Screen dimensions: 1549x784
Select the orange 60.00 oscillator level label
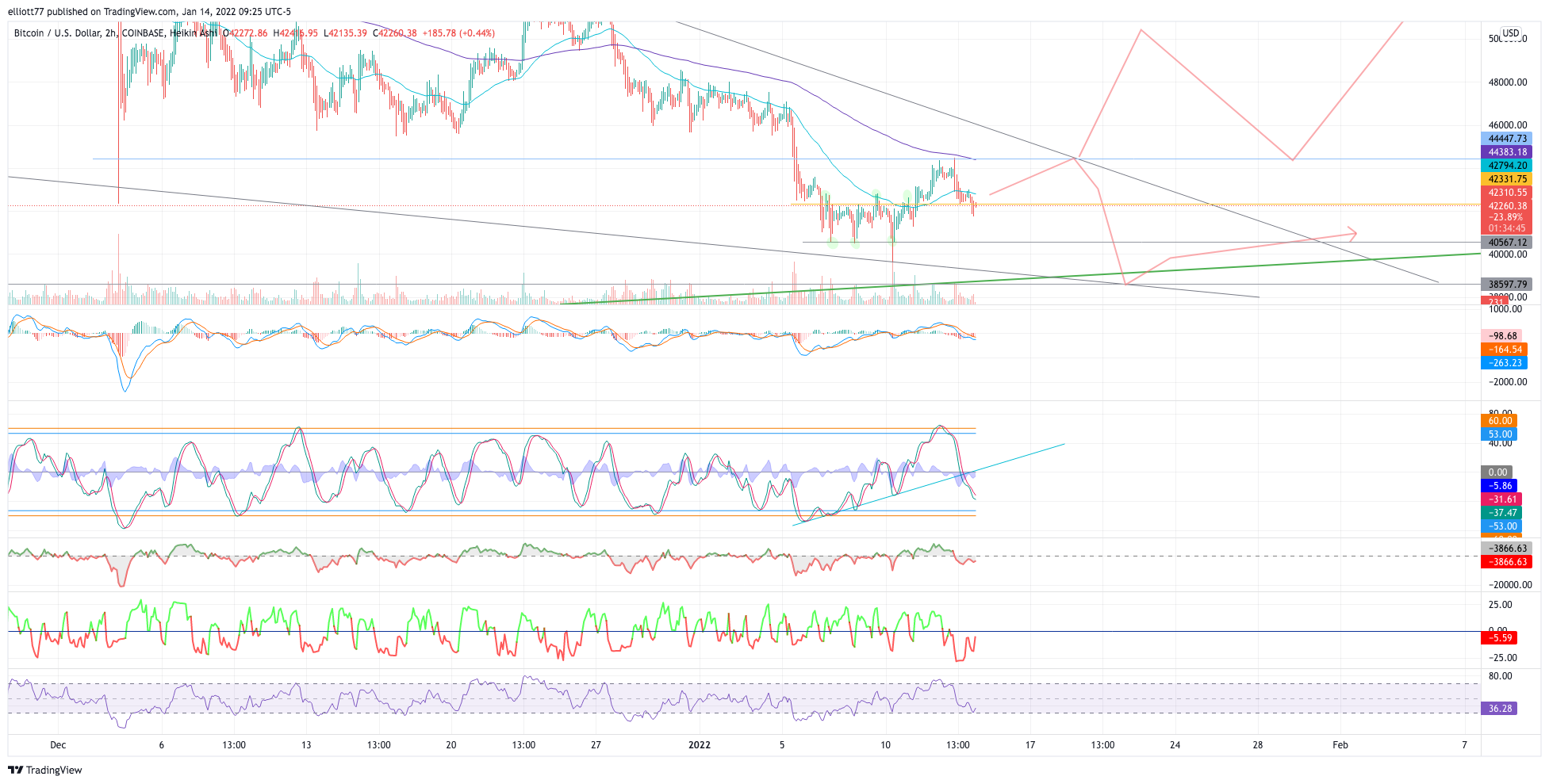point(1499,421)
